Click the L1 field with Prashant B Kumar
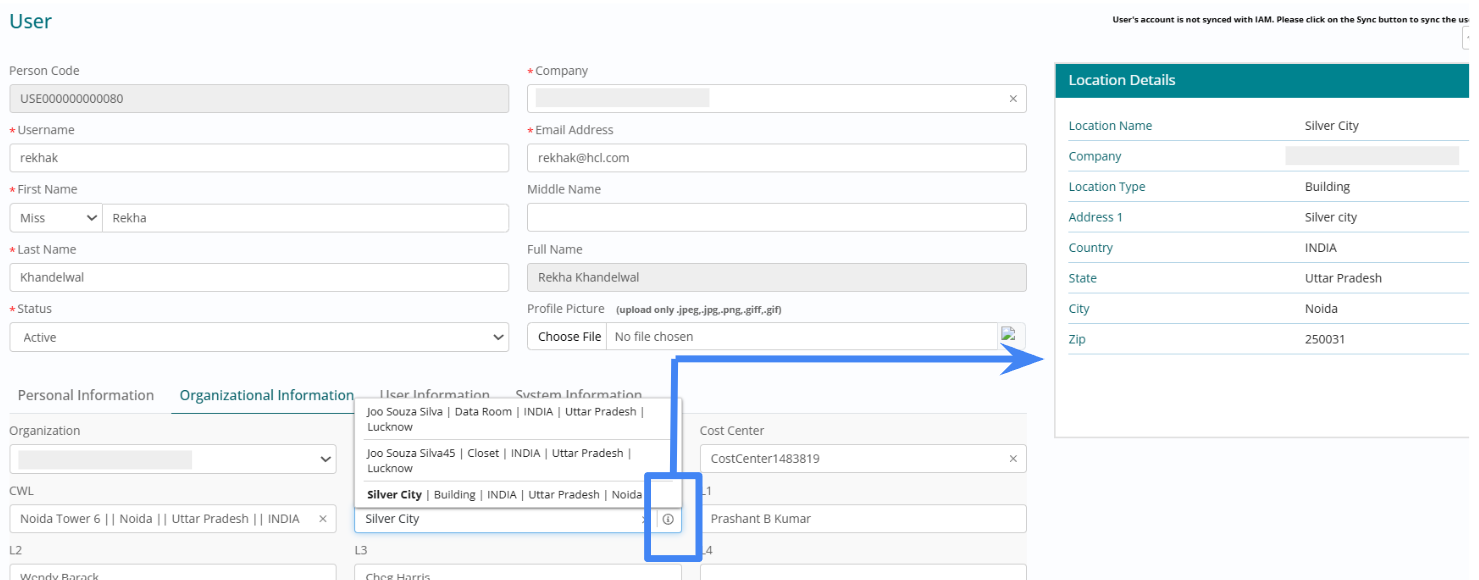This screenshot has width=1479, height=580. click(x=862, y=519)
